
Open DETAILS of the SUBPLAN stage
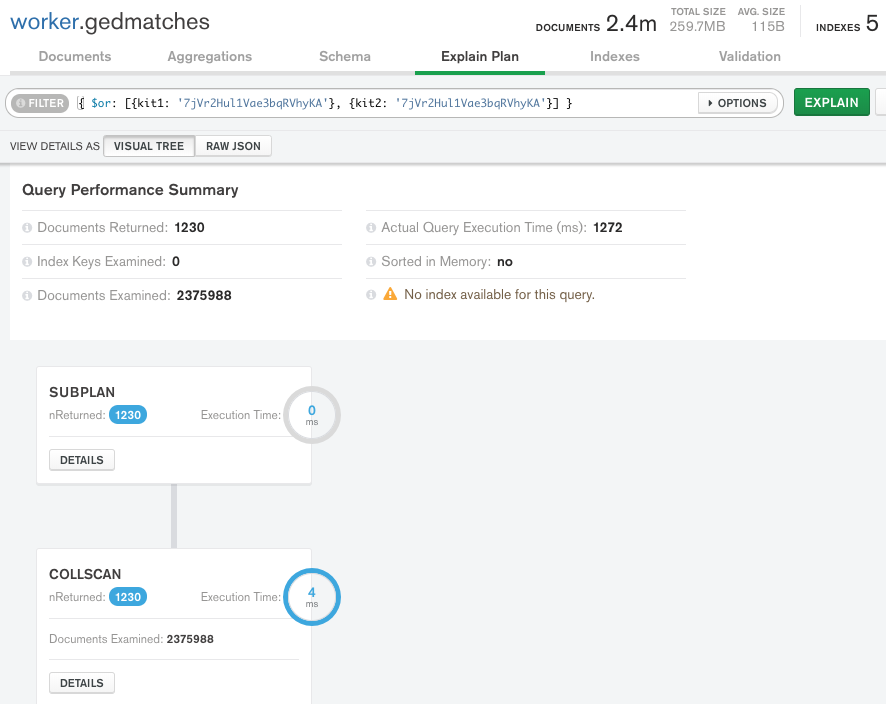[x=82, y=460]
